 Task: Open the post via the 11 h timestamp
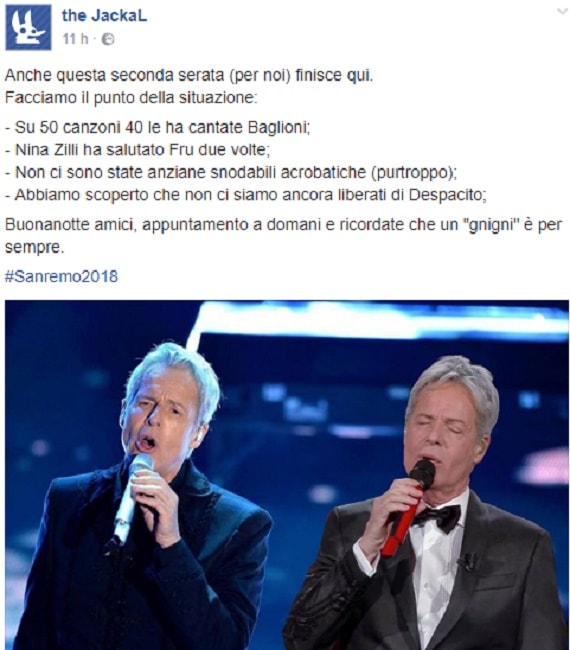coord(75,39)
